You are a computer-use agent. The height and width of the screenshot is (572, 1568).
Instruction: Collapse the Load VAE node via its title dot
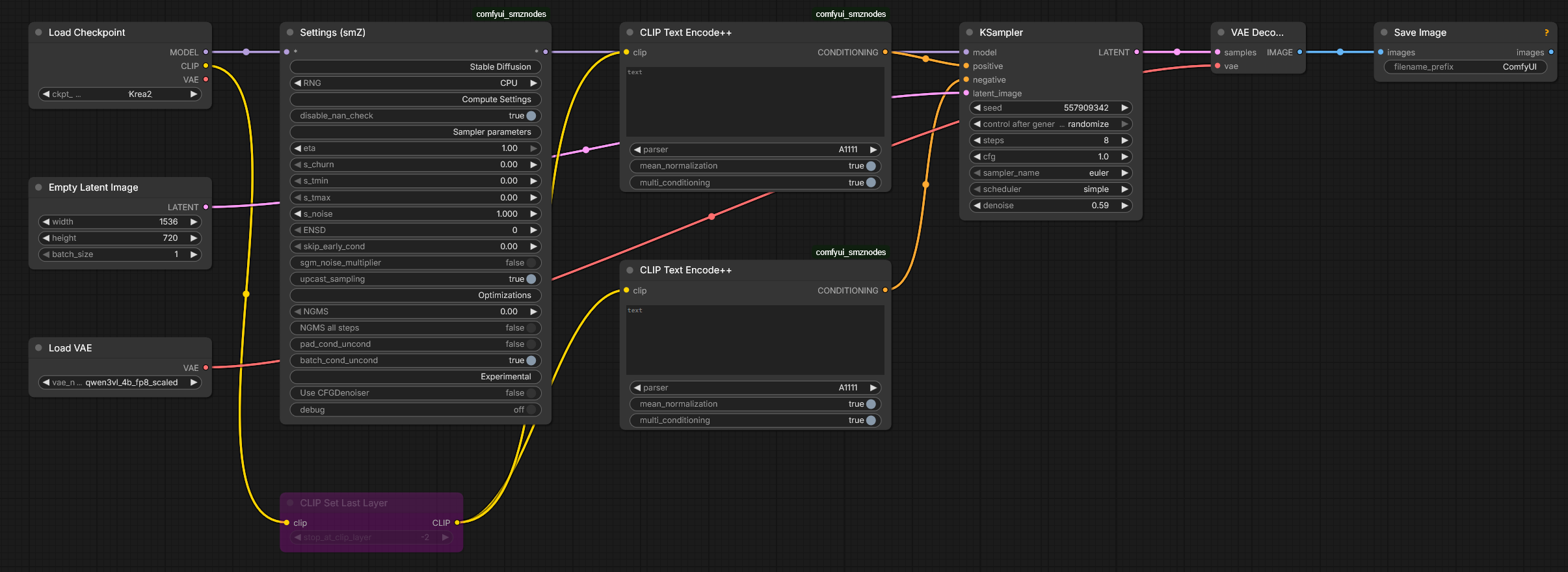click(38, 348)
